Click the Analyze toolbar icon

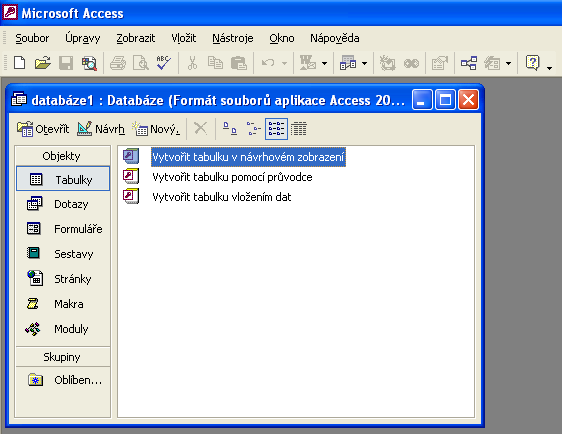coord(348,63)
